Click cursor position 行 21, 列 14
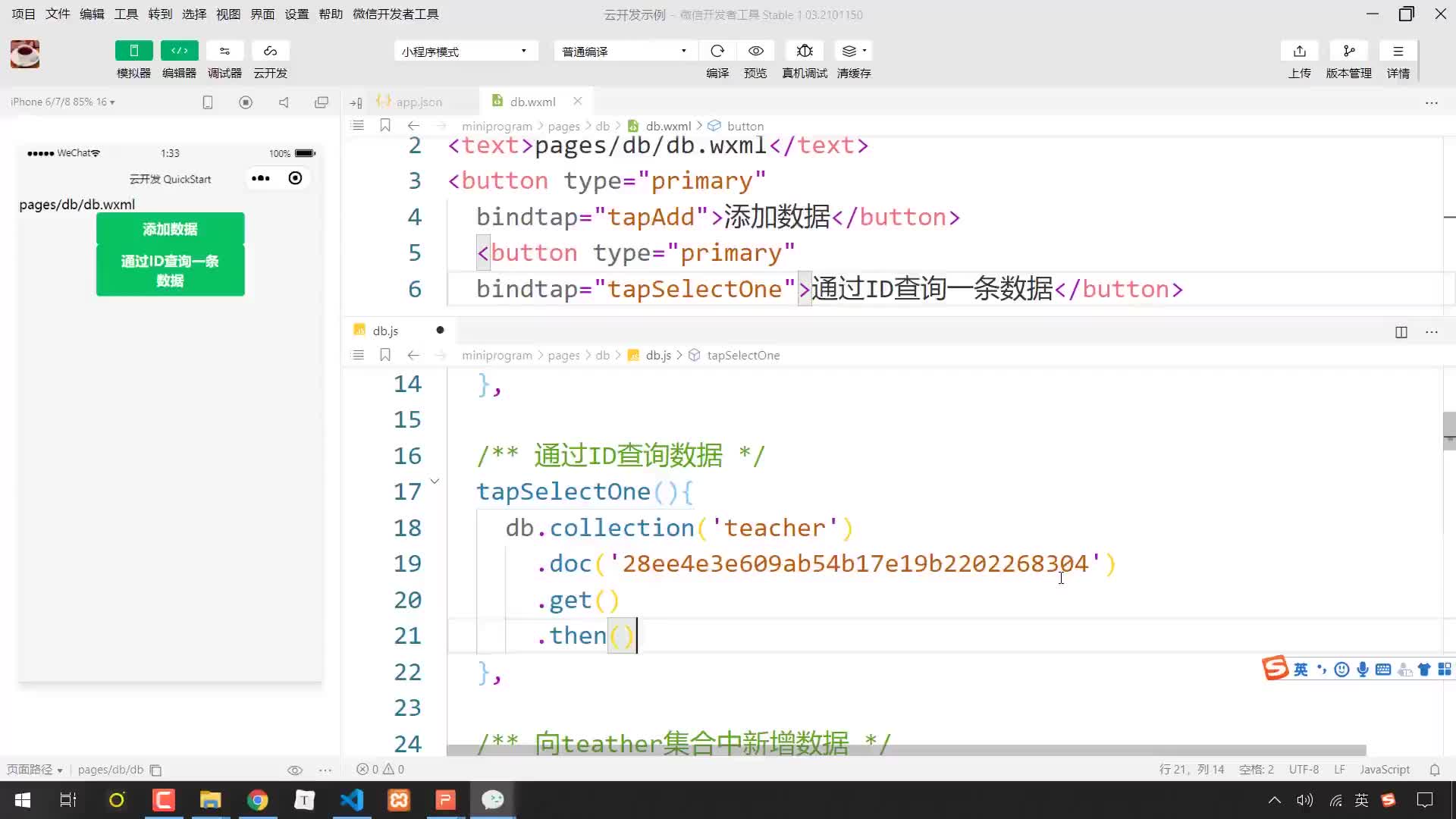This screenshot has width=1456, height=819. click(1191, 770)
